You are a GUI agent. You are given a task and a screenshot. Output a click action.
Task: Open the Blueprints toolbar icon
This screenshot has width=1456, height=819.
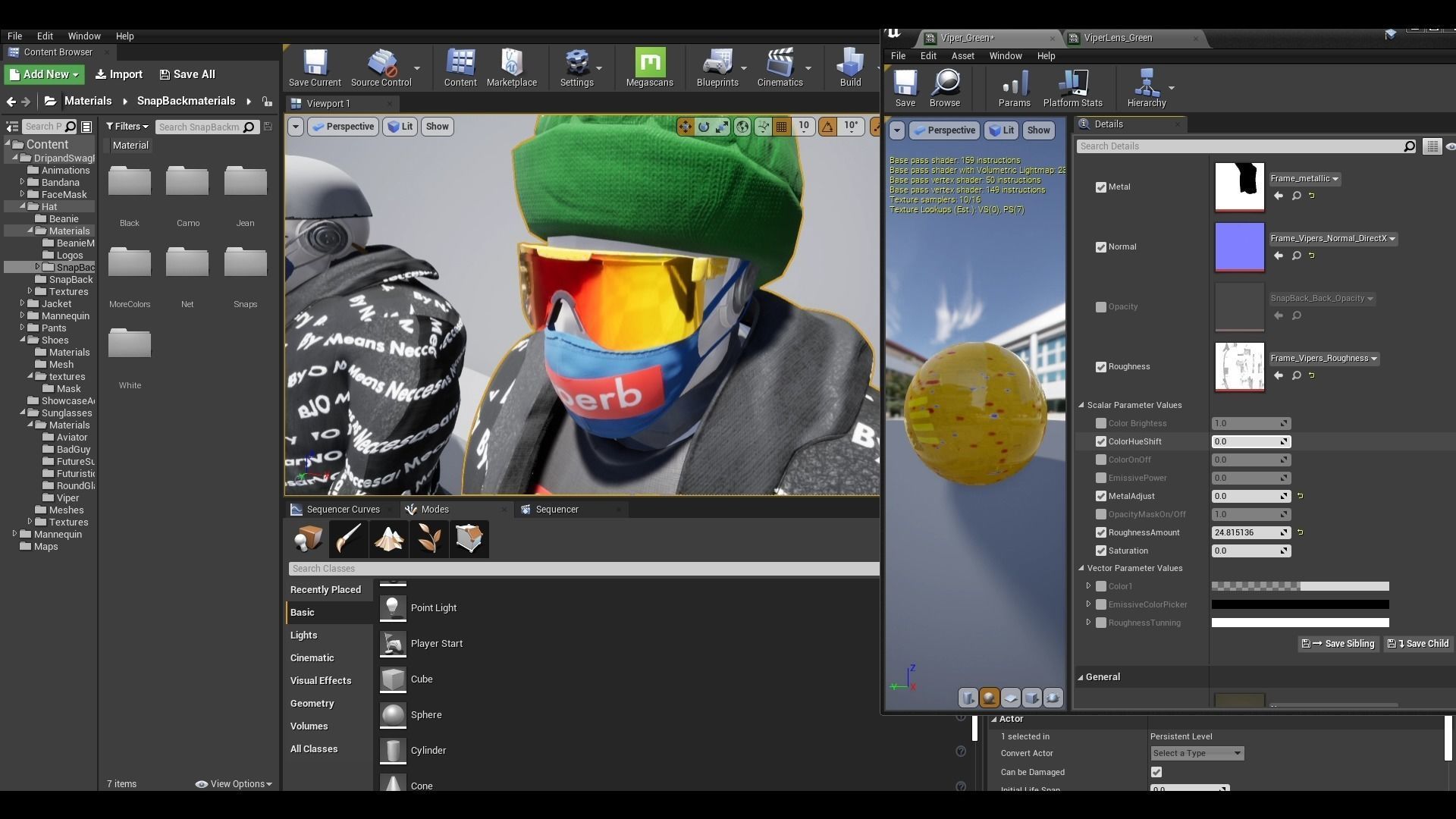tap(716, 67)
